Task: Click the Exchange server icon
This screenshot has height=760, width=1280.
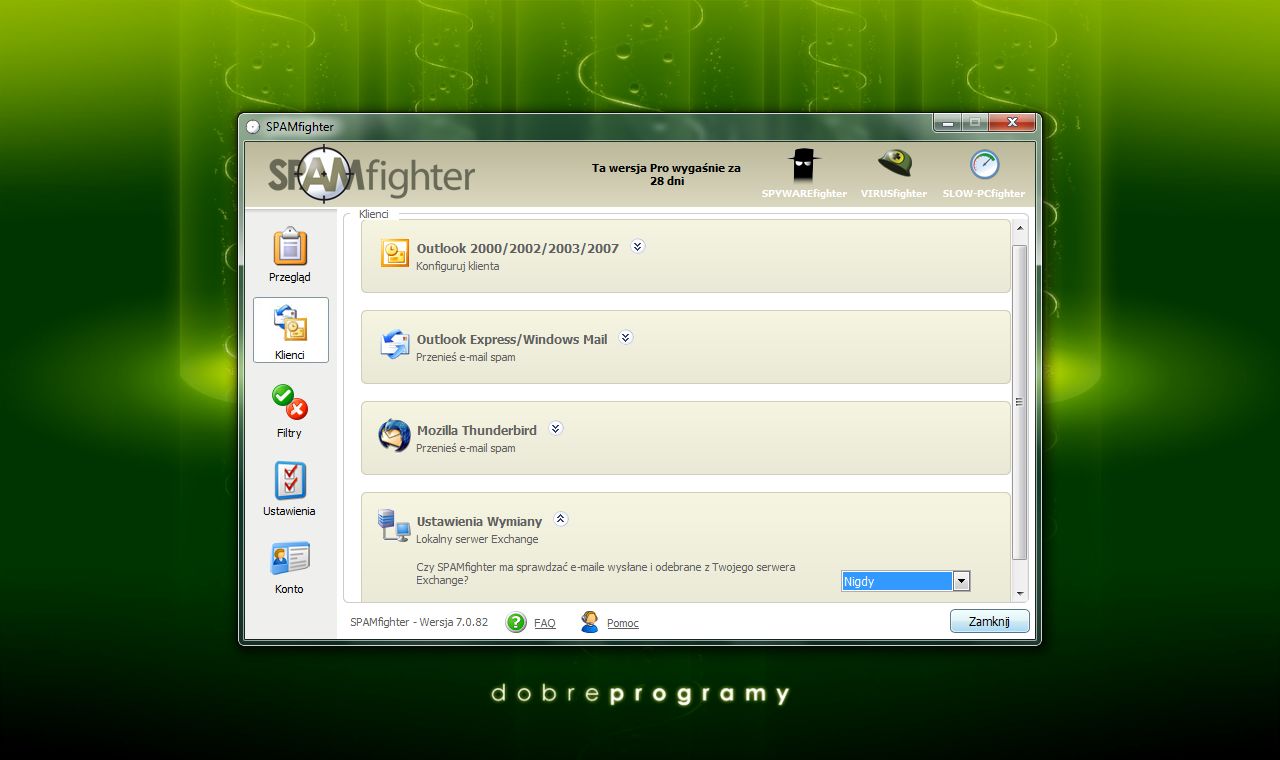Action: 394,526
